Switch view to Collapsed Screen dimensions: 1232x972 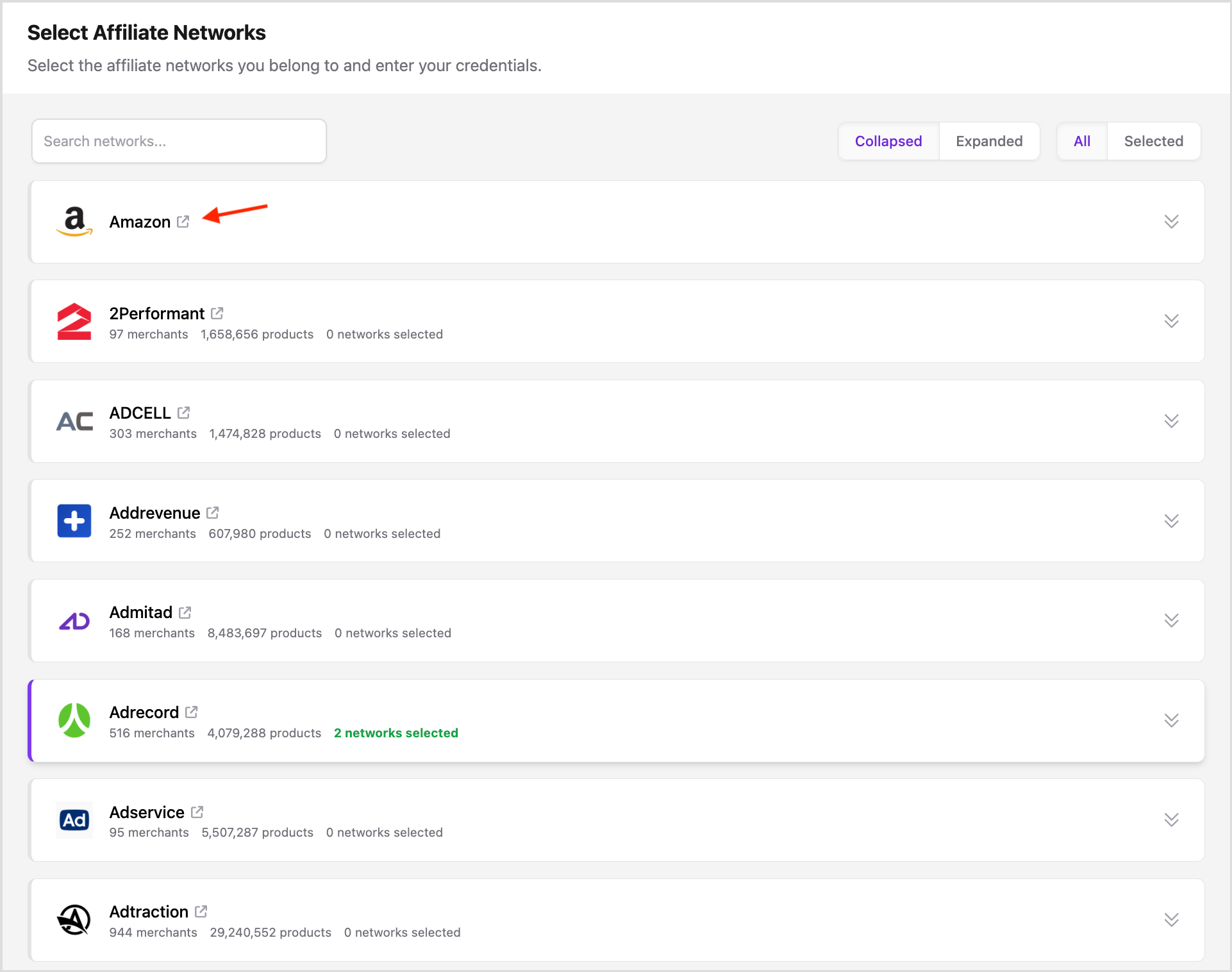[x=888, y=141]
